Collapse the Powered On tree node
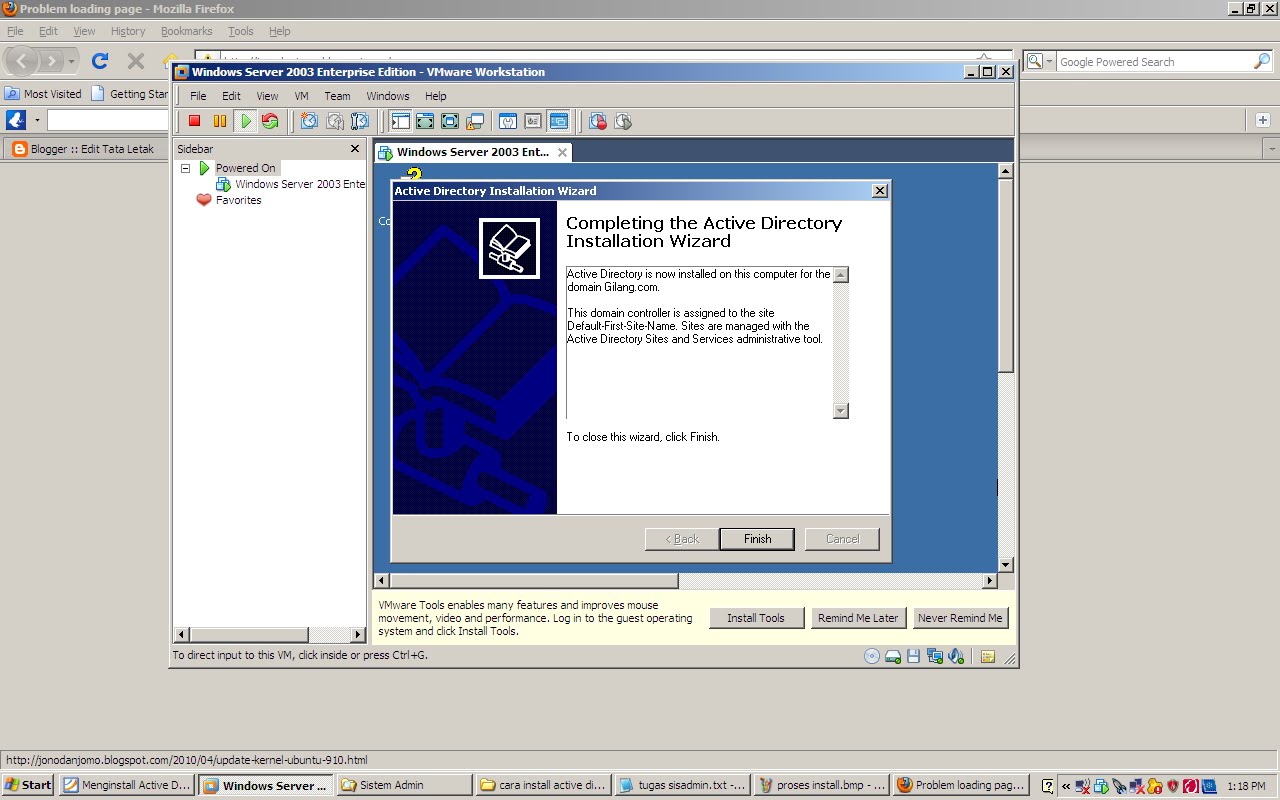1280x800 pixels. (x=185, y=168)
